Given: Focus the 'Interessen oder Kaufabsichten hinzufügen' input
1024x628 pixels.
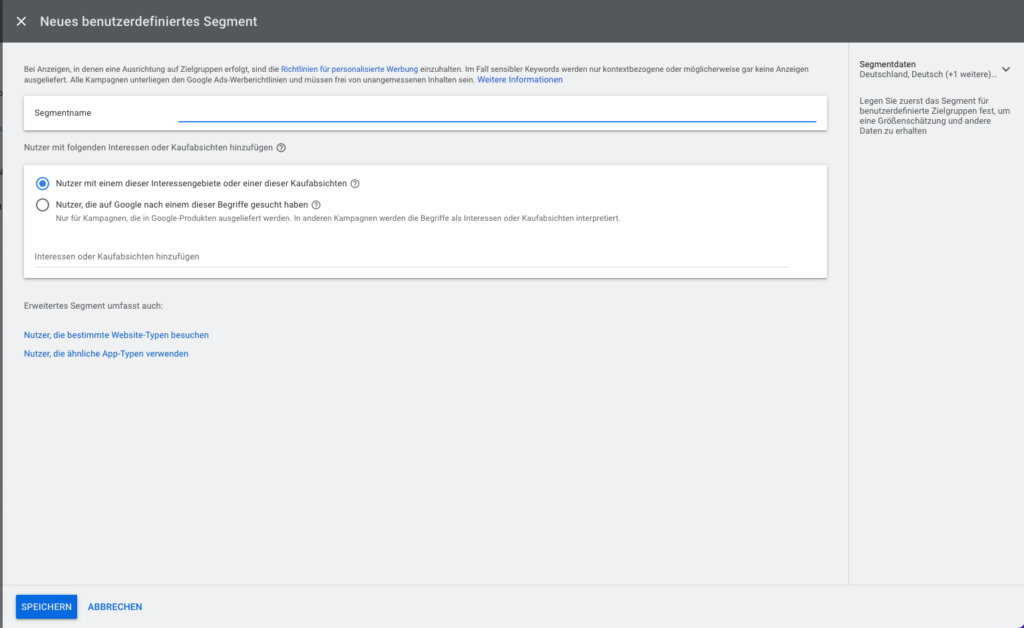Looking at the screenshot, I should coord(410,257).
